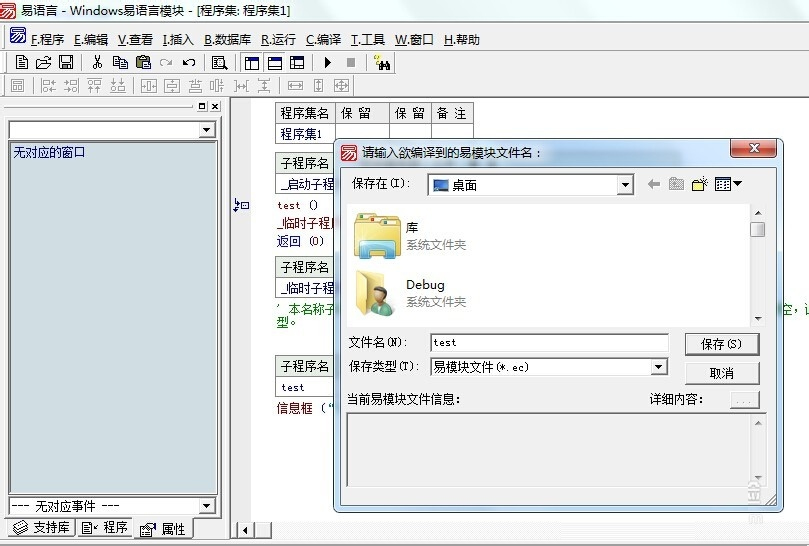Toggle the combined panels layout icon
Screen dimensions: 809x546
click(x=297, y=63)
